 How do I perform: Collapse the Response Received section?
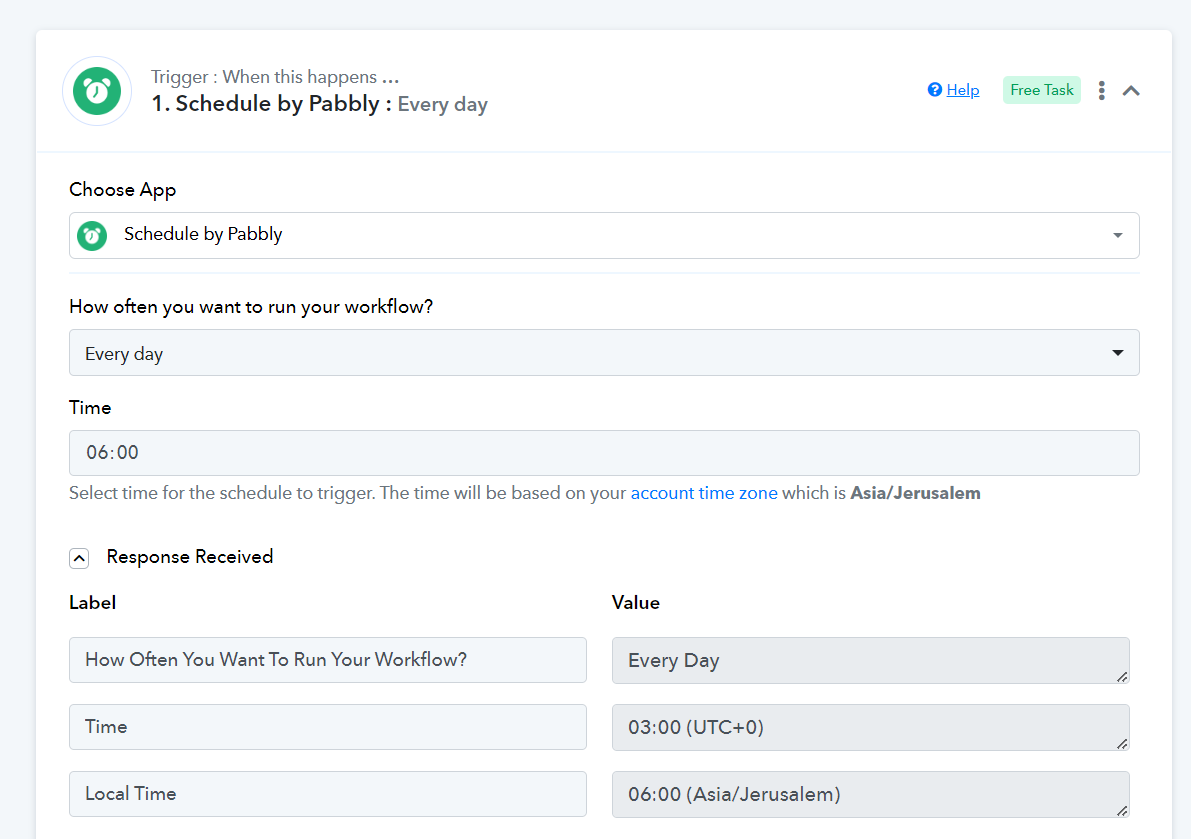coord(79,558)
